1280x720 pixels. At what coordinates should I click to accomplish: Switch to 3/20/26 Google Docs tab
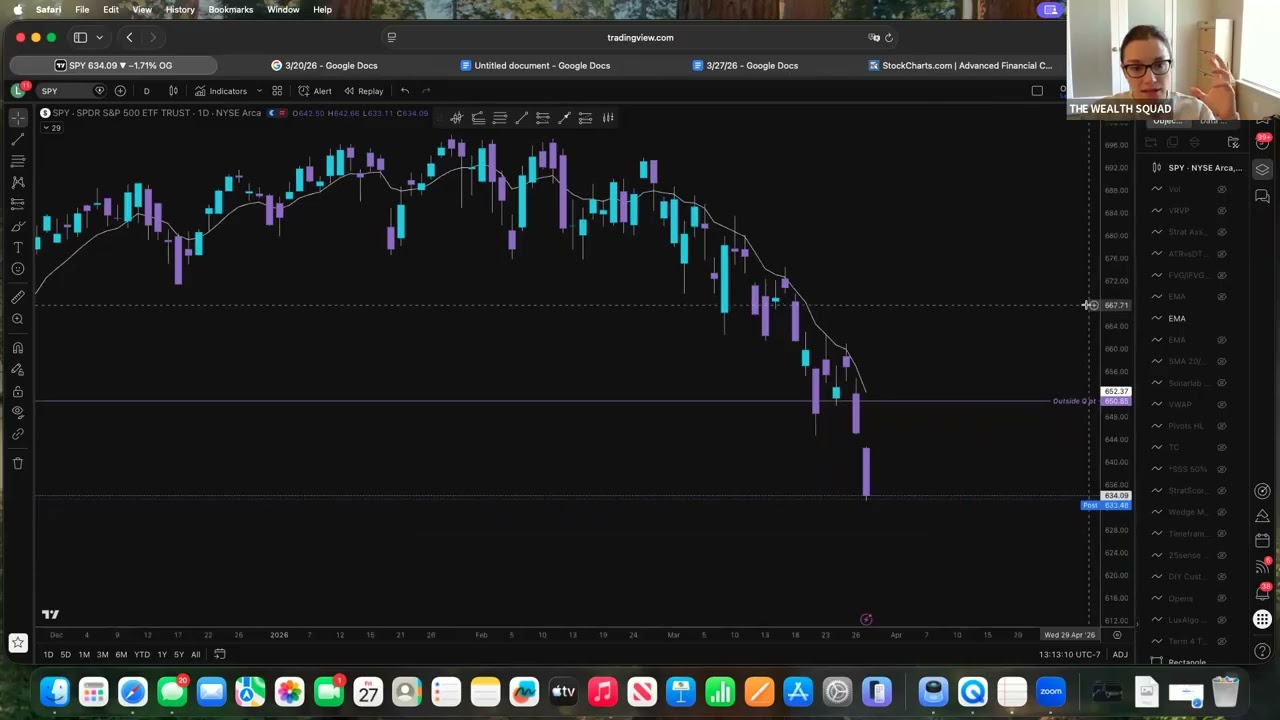324,65
